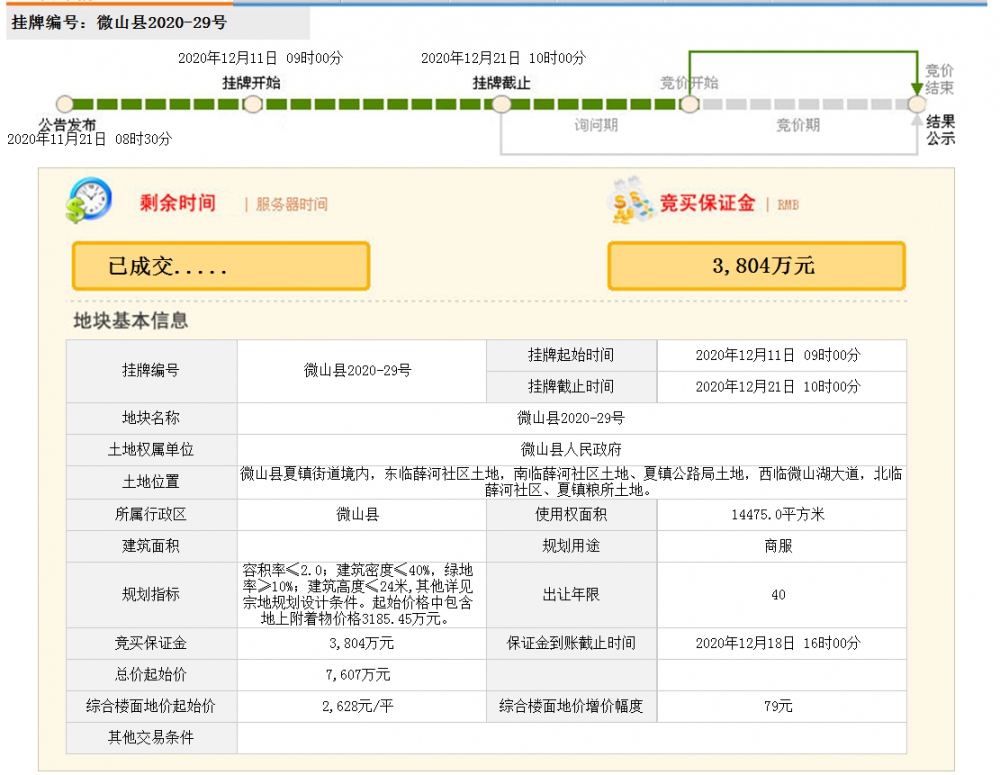The height and width of the screenshot is (775, 1000).
Task: Click the 40 years value cell
Action: click(x=782, y=594)
